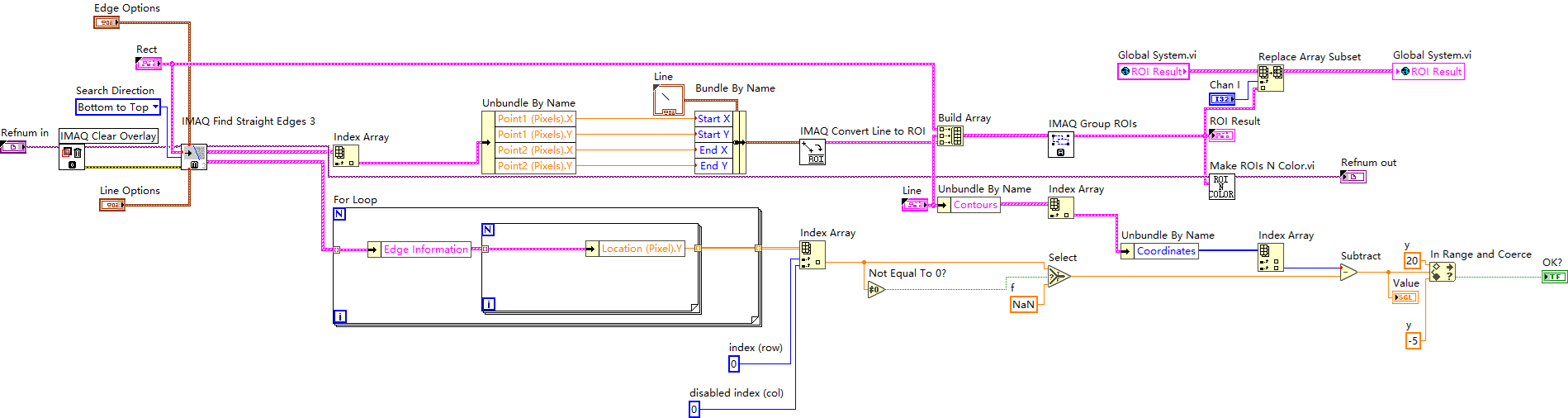Select the IMAQ Group ROIs node

point(1061,145)
